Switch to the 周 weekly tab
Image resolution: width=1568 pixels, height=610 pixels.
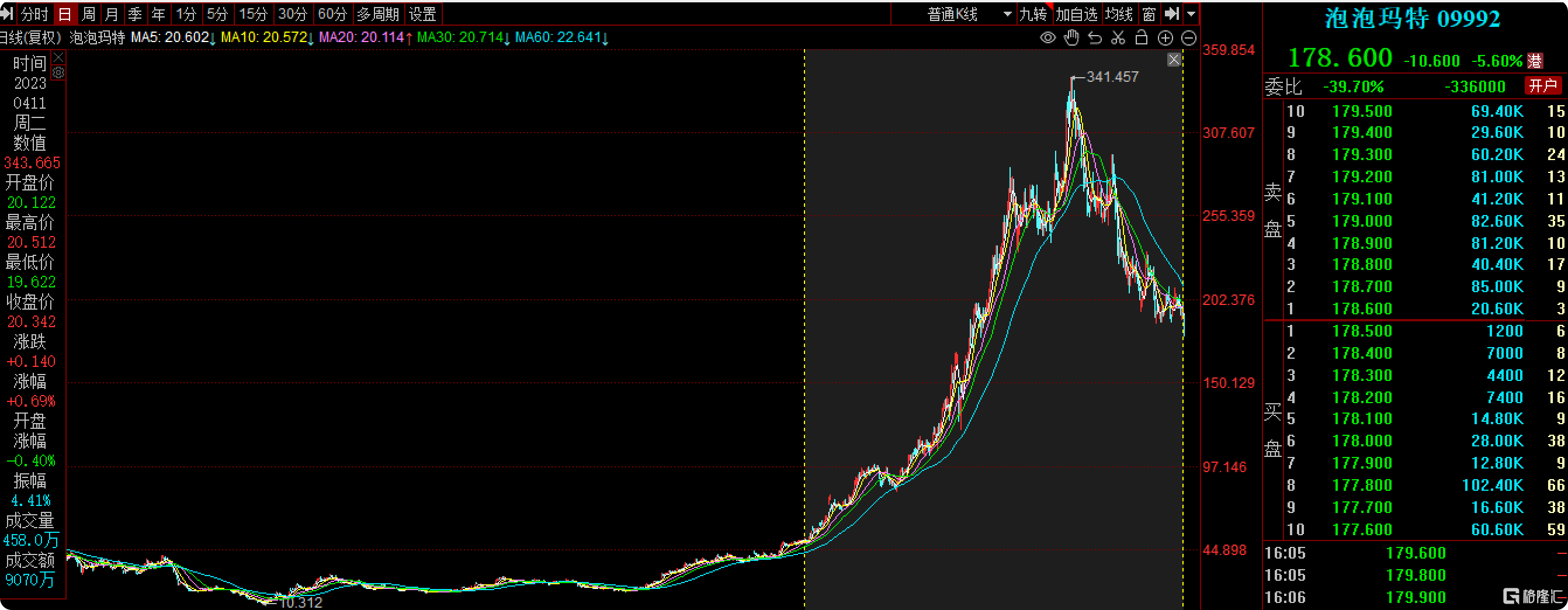point(89,14)
